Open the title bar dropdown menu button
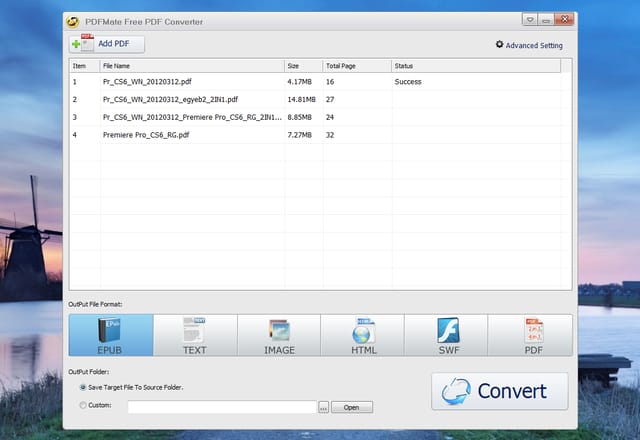Viewport: 640px width, 440px height. (529, 19)
